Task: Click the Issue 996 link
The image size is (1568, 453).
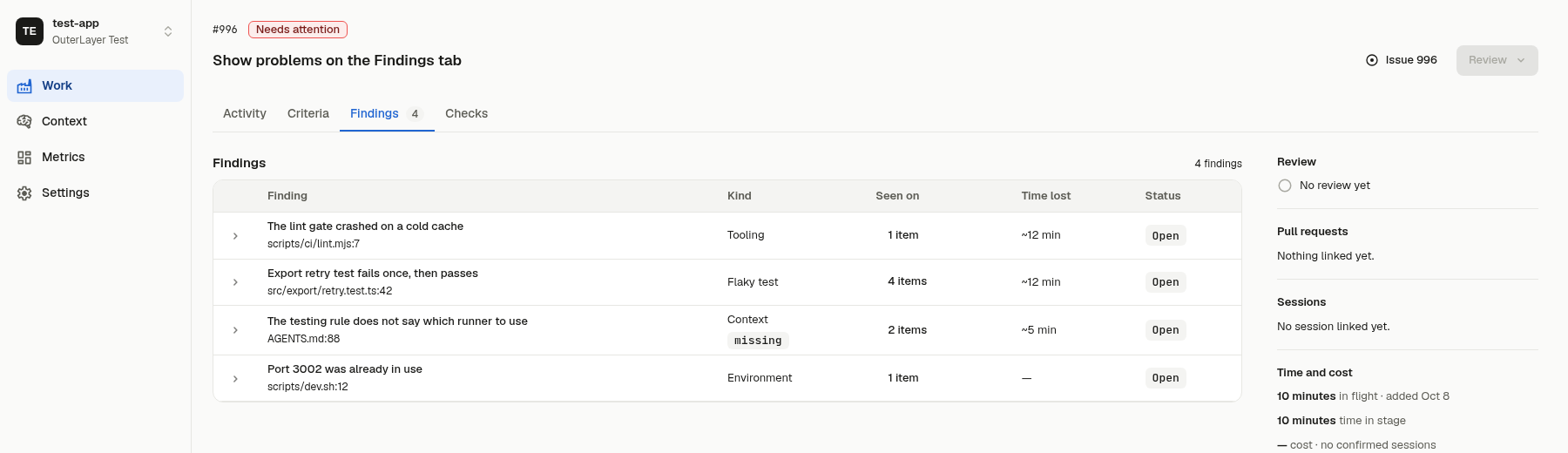Action: (1402, 60)
